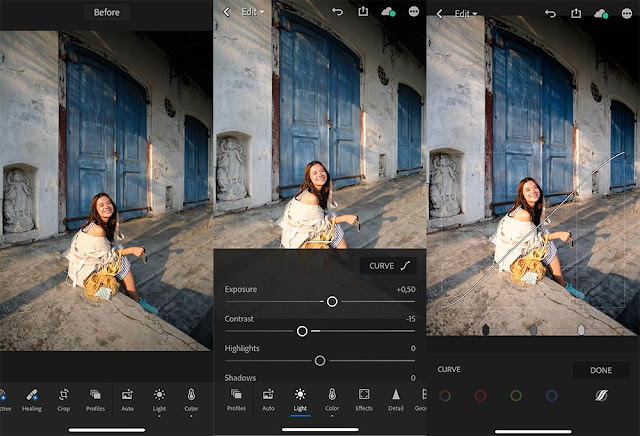Adjust the Highlights slider handle
Viewport: 640px width, 436px height.
(x=320, y=360)
